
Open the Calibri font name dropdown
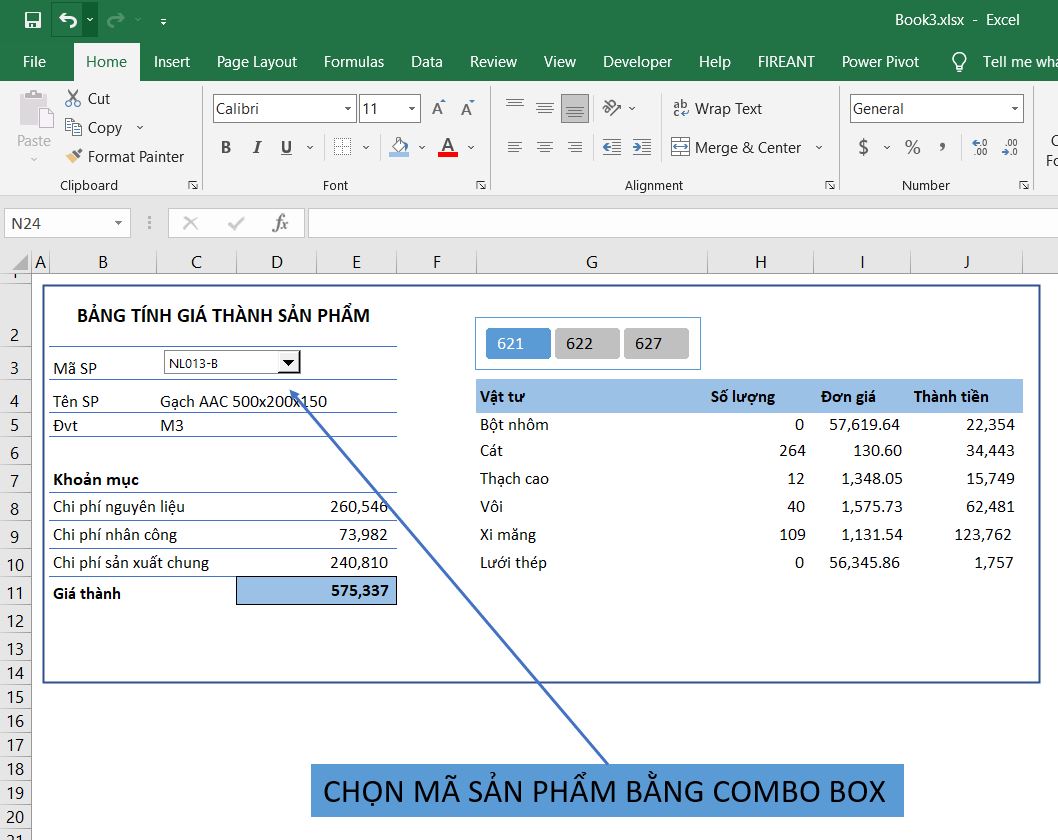pos(348,109)
